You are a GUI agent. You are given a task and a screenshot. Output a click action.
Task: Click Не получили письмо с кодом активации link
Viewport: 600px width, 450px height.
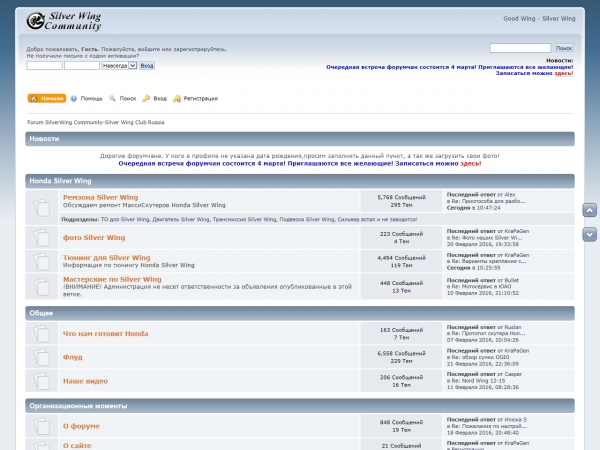pyautogui.click(x=83, y=56)
